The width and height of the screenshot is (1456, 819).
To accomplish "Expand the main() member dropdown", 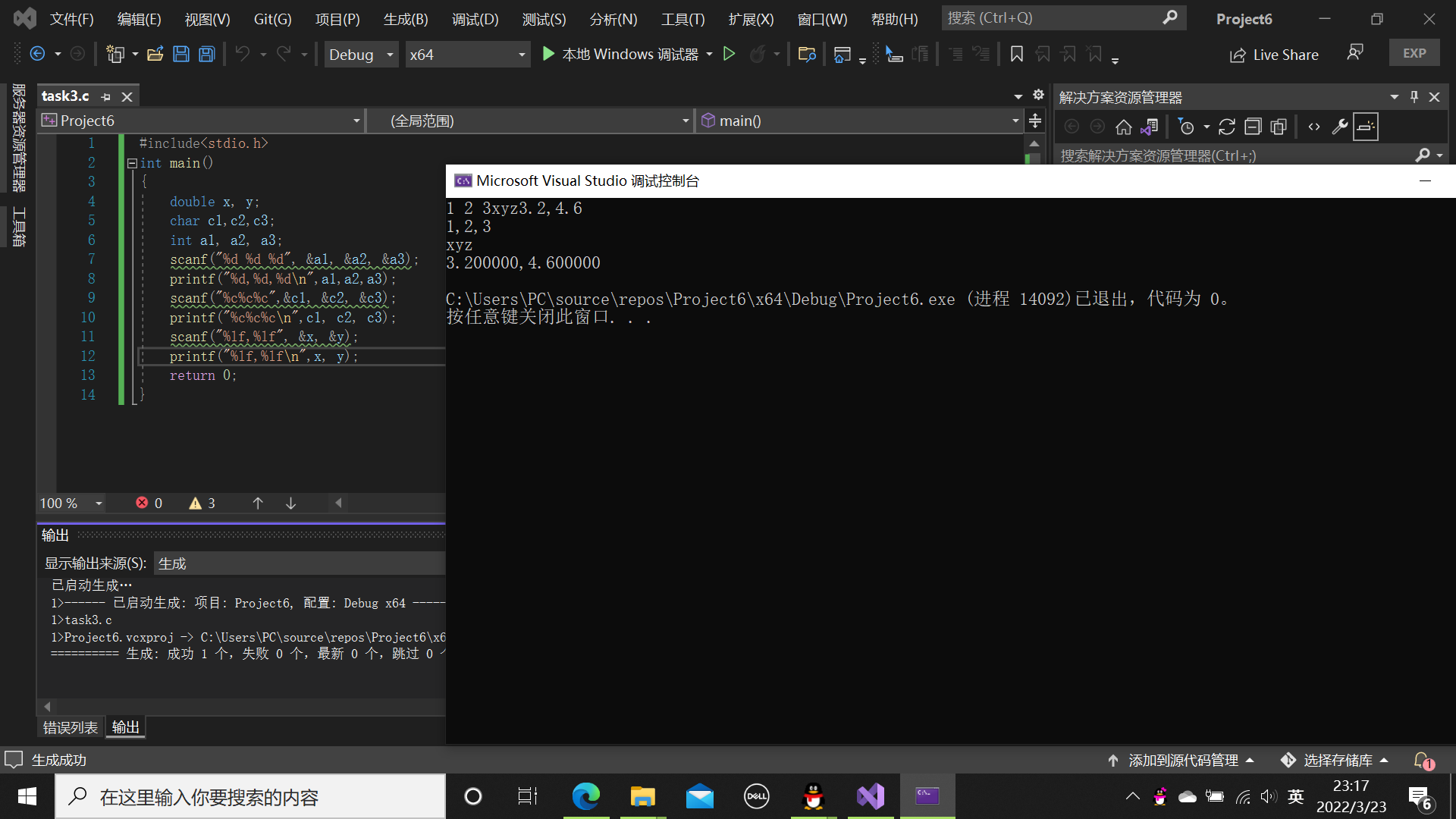I will point(1015,121).
